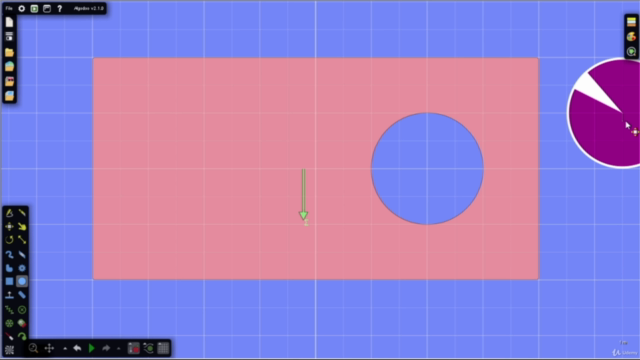Select the Zoom magnifier tool

tap(33, 348)
